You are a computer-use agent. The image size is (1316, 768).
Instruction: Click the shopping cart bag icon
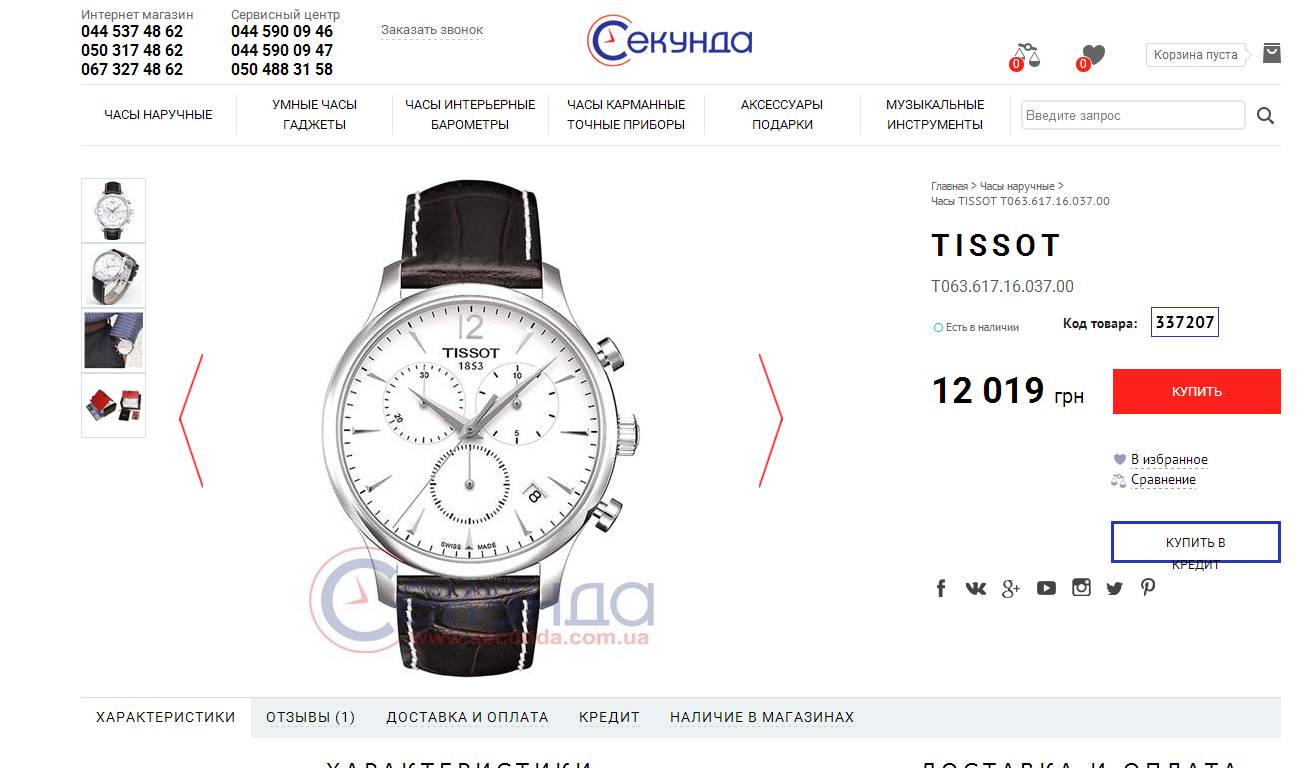coord(1271,53)
